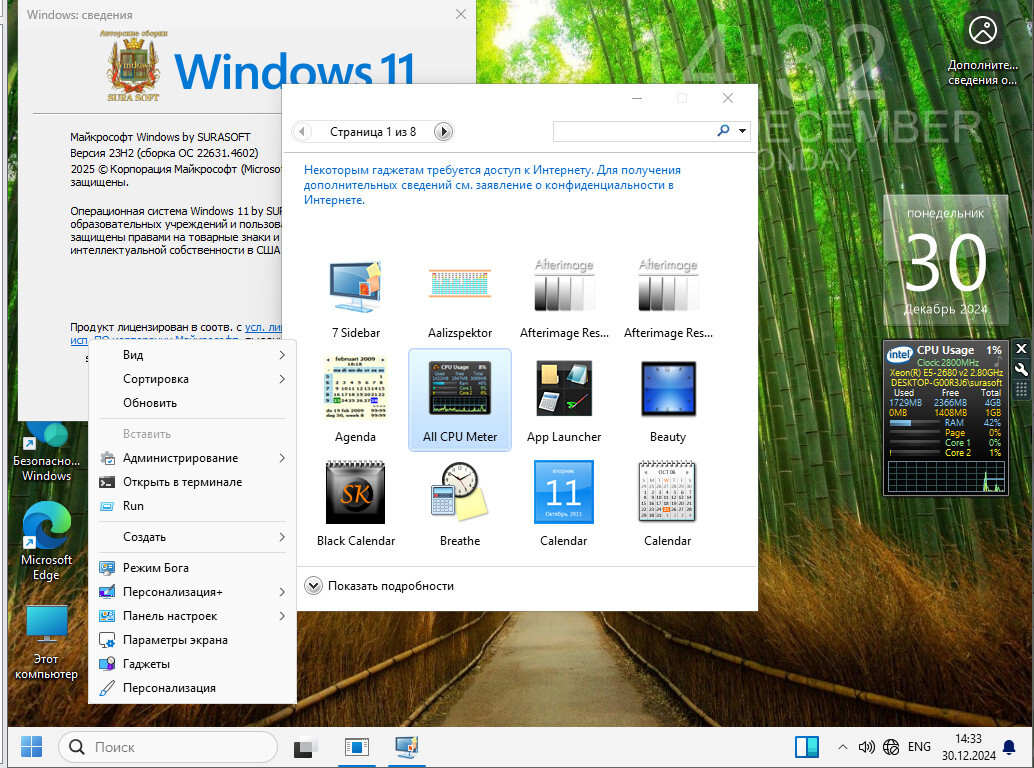The height and width of the screenshot is (768, 1034).
Task: Expand Показать подробности details chevron
Action: point(313,585)
